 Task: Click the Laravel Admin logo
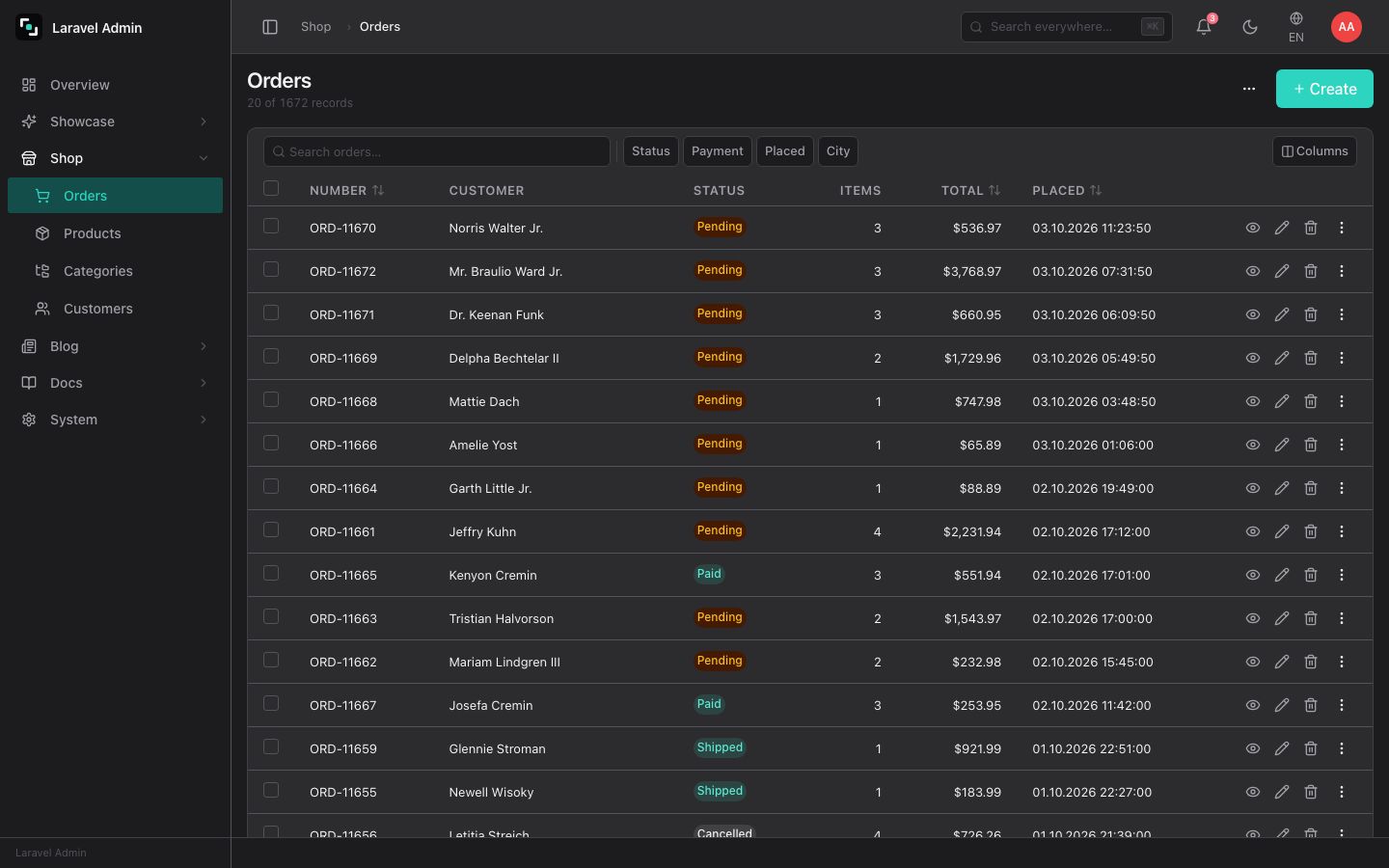(29, 27)
